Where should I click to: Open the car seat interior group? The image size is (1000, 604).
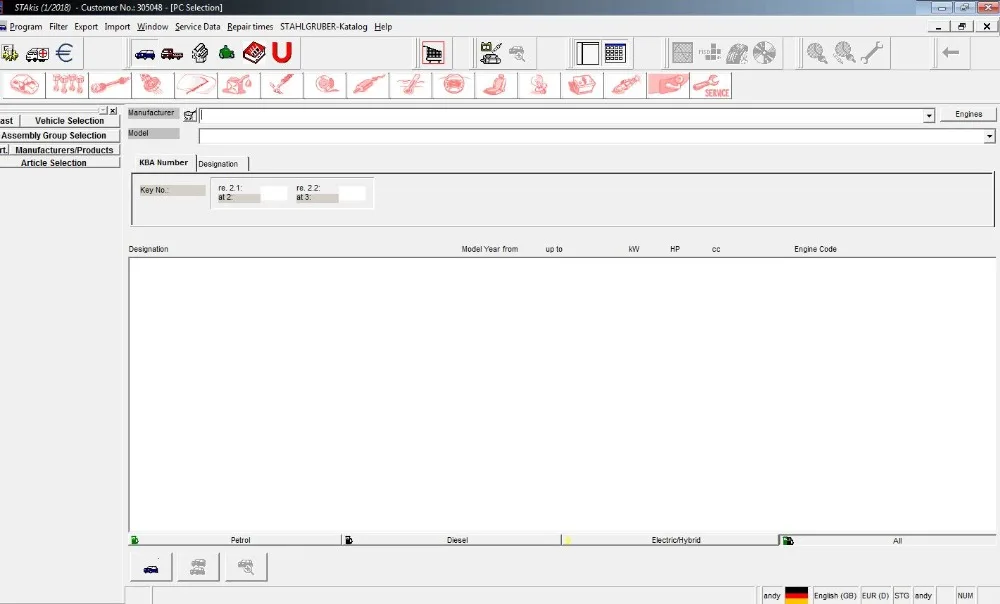[496, 85]
